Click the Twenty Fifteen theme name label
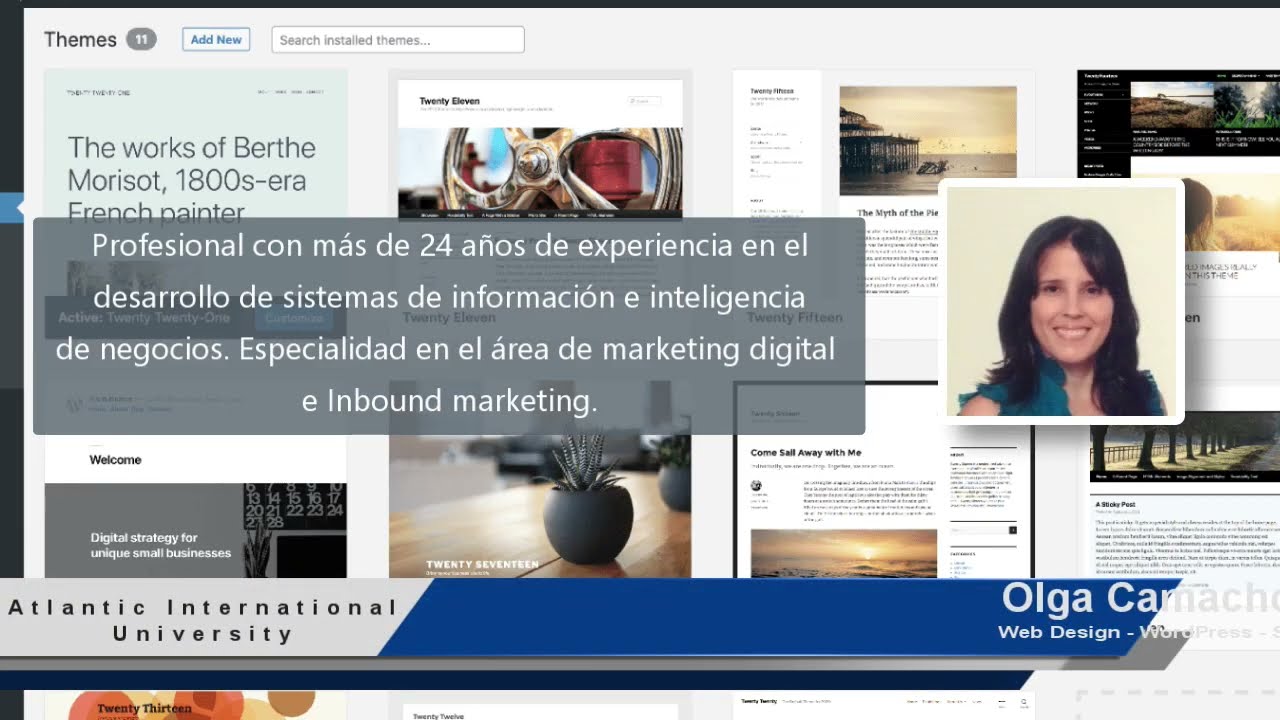This screenshot has height=720, width=1280. coord(794,318)
